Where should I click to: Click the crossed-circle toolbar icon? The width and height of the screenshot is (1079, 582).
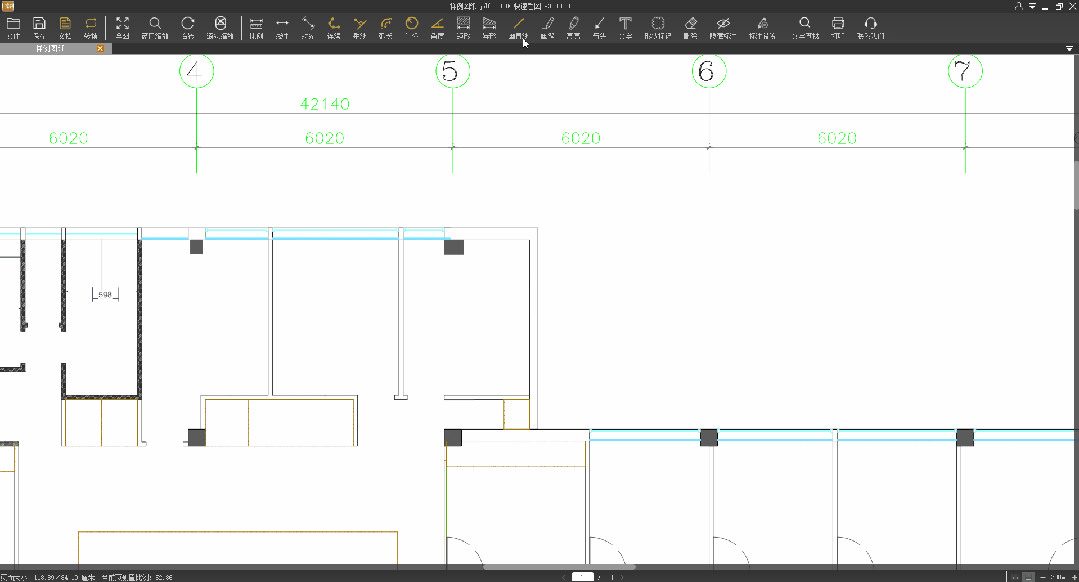(220, 28)
